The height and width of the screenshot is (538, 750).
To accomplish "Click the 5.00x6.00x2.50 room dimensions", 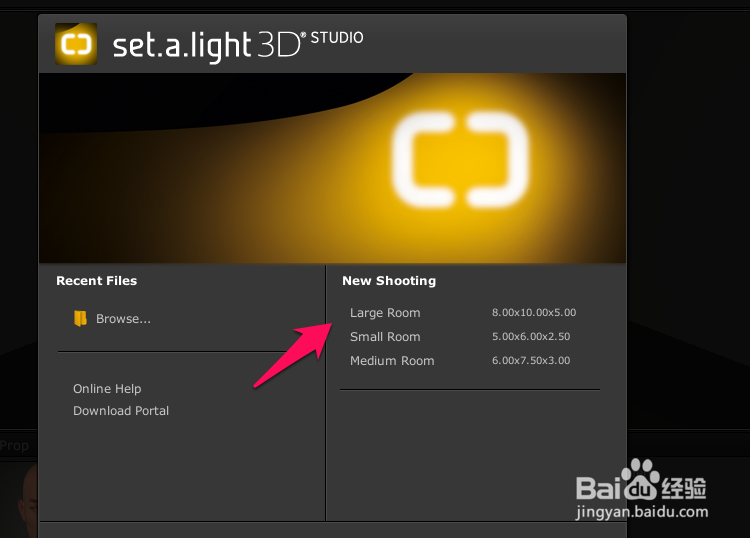I will tap(531, 336).
